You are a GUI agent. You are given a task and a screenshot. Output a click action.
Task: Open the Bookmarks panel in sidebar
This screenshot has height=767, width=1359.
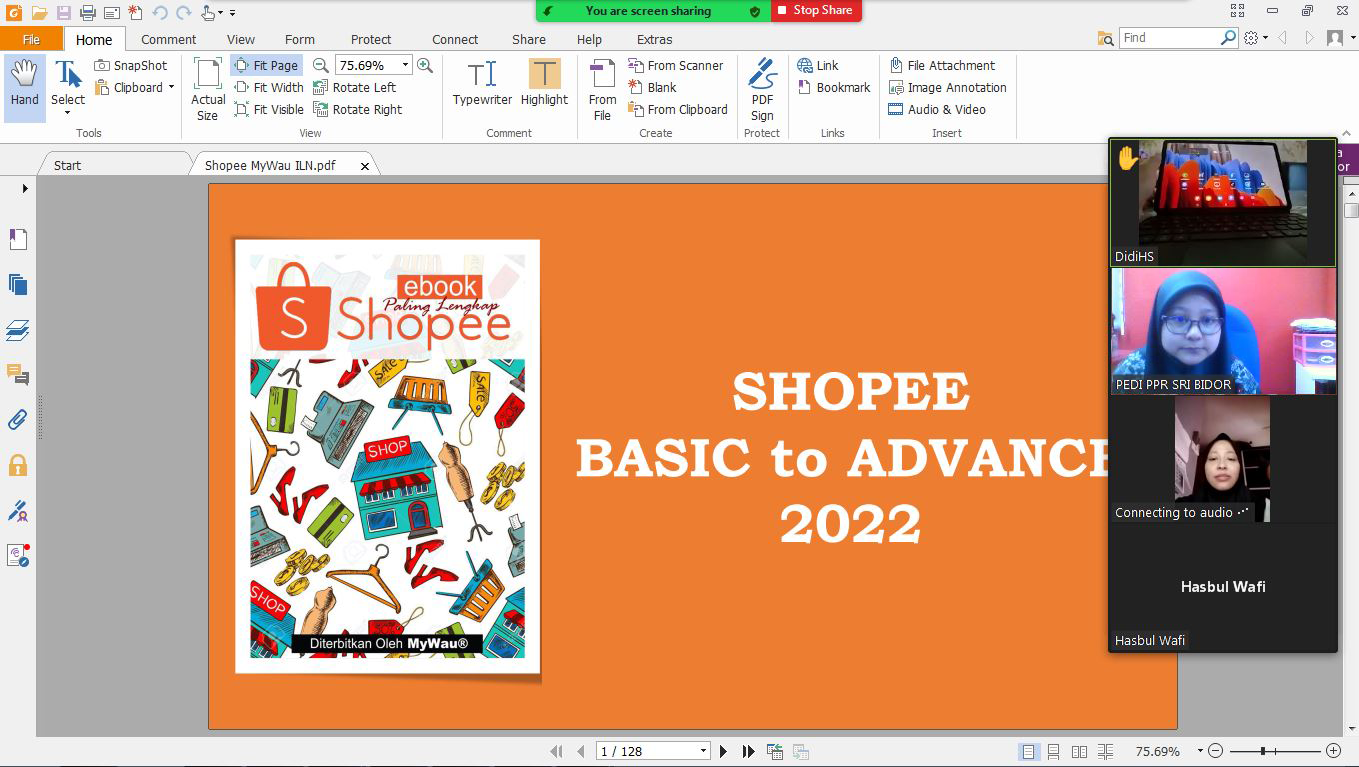pyautogui.click(x=18, y=239)
